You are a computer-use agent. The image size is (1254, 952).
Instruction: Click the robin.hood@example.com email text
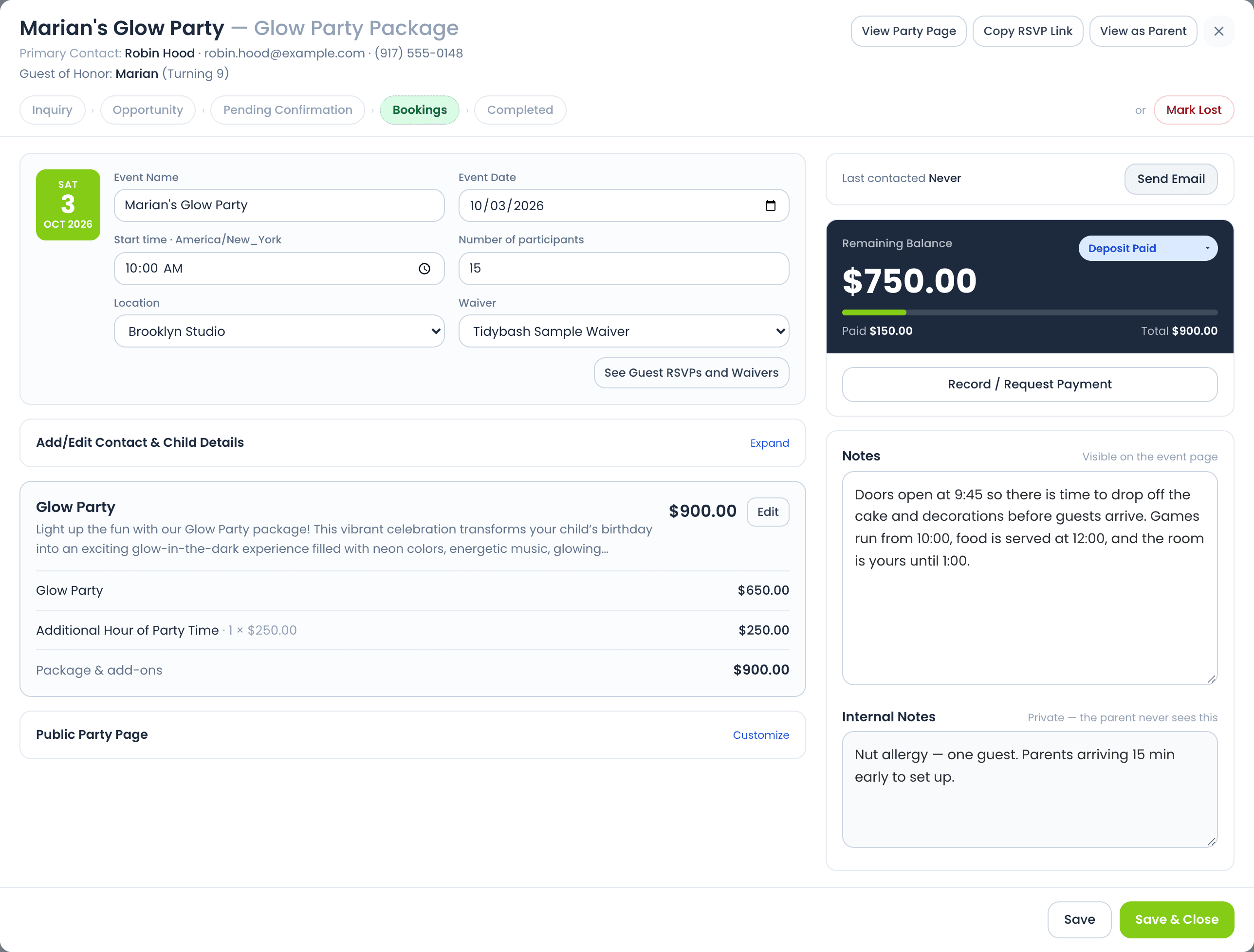point(284,53)
